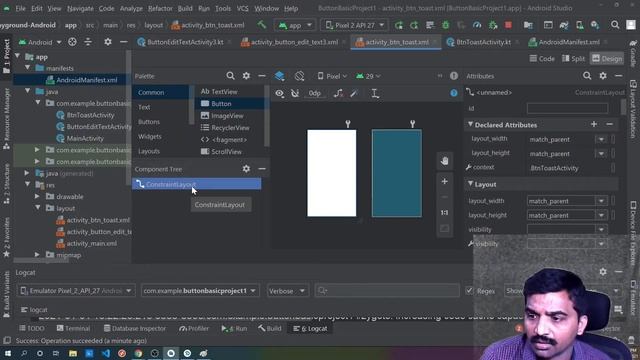Click the scroll from source target icon
Screen dimensions: 640x360
pos(72,42)
